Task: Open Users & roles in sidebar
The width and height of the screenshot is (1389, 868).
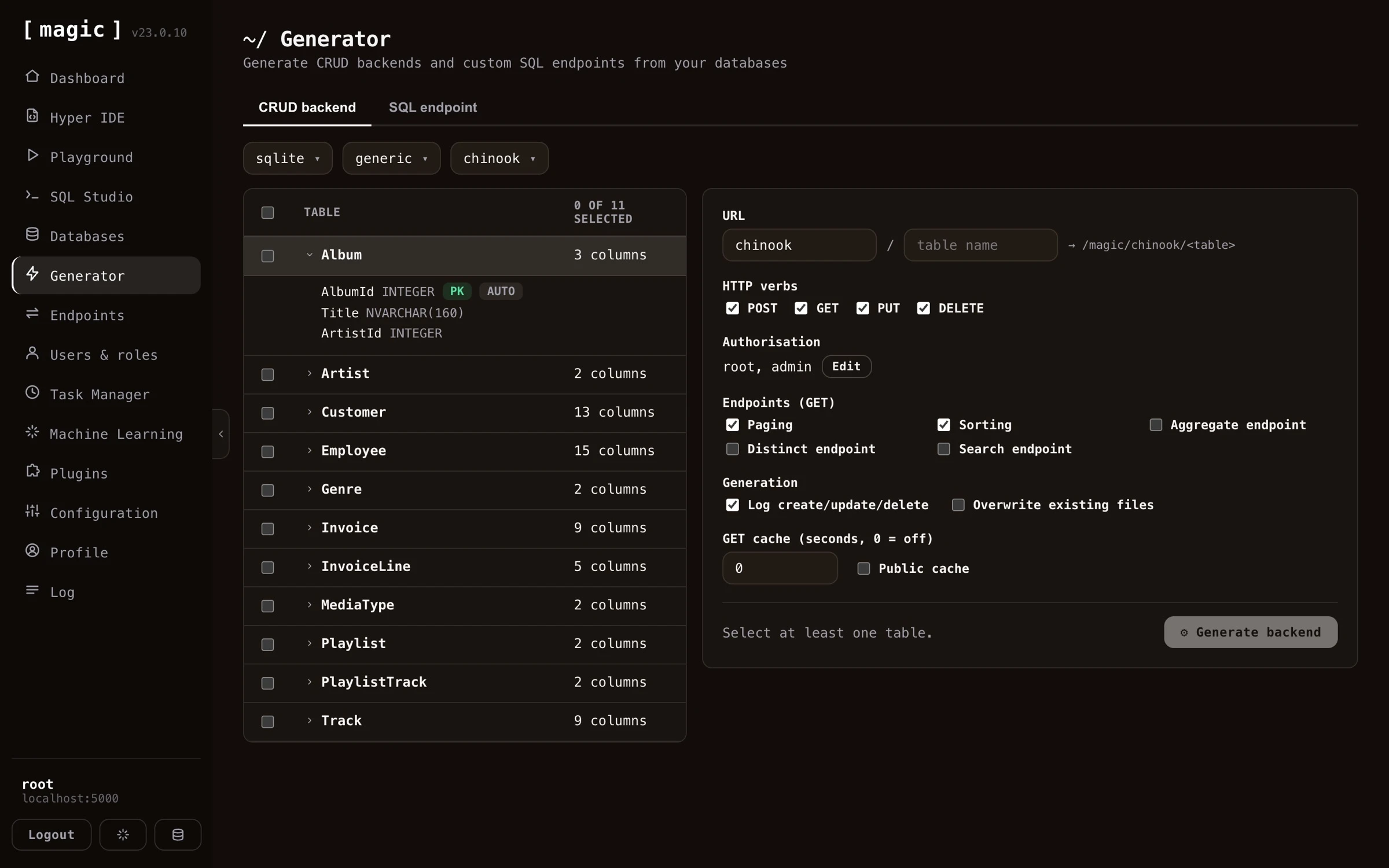Action: click(106, 355)
